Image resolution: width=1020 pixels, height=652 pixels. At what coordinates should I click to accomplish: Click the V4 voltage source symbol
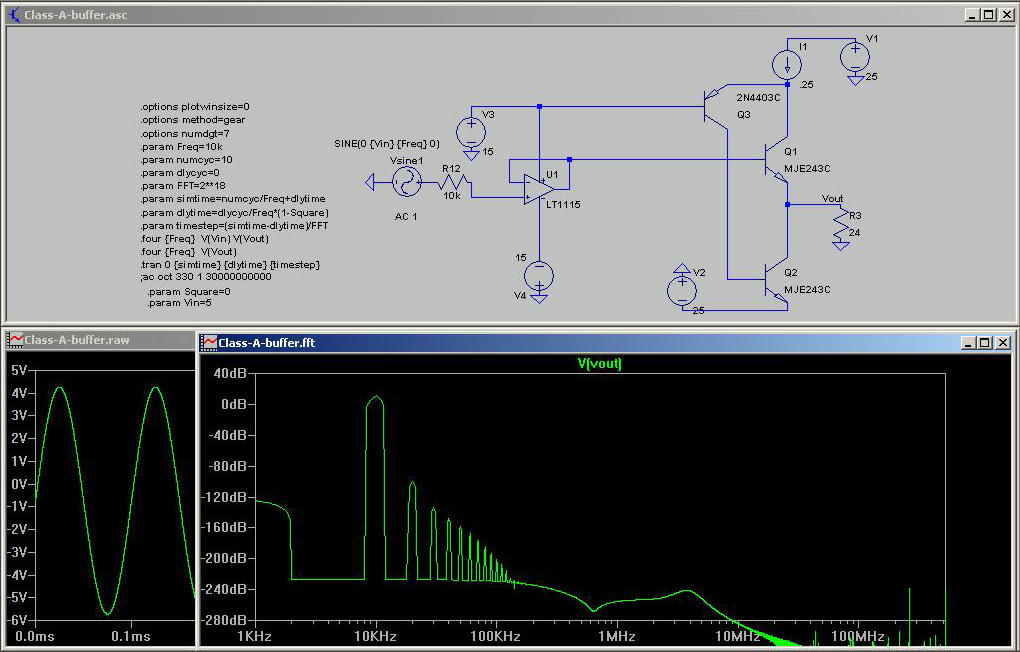click(x=539, y=275)
